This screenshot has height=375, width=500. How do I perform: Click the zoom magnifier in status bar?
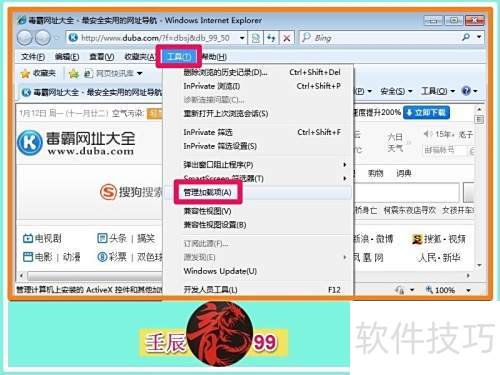click(429, 289)
